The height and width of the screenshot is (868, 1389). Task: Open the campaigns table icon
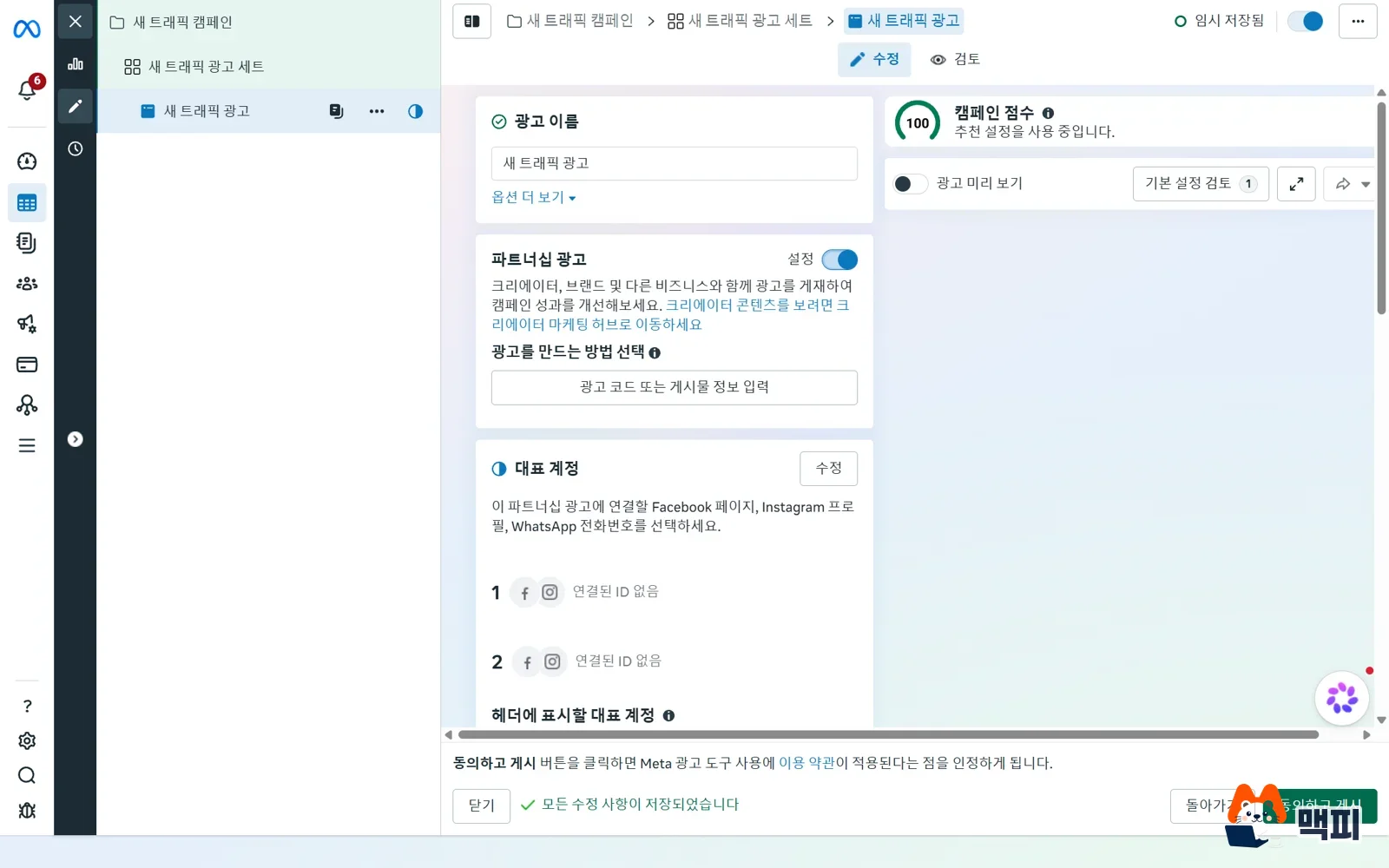[27, 203]
